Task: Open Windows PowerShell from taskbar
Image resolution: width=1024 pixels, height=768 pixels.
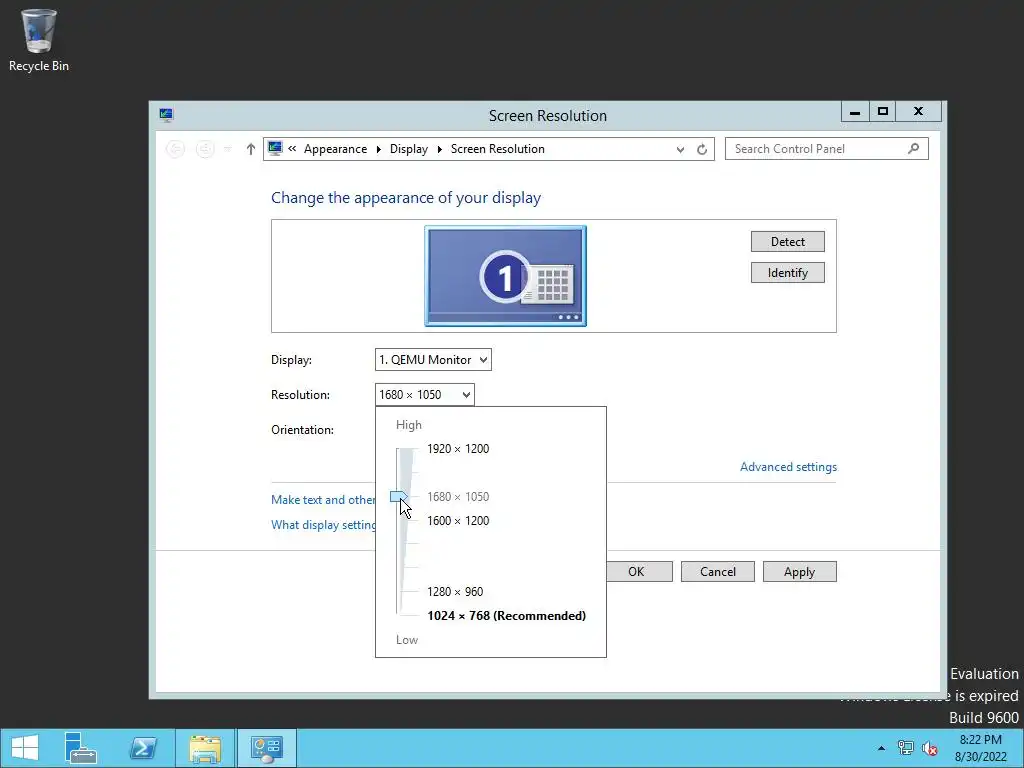Action: 143,748
